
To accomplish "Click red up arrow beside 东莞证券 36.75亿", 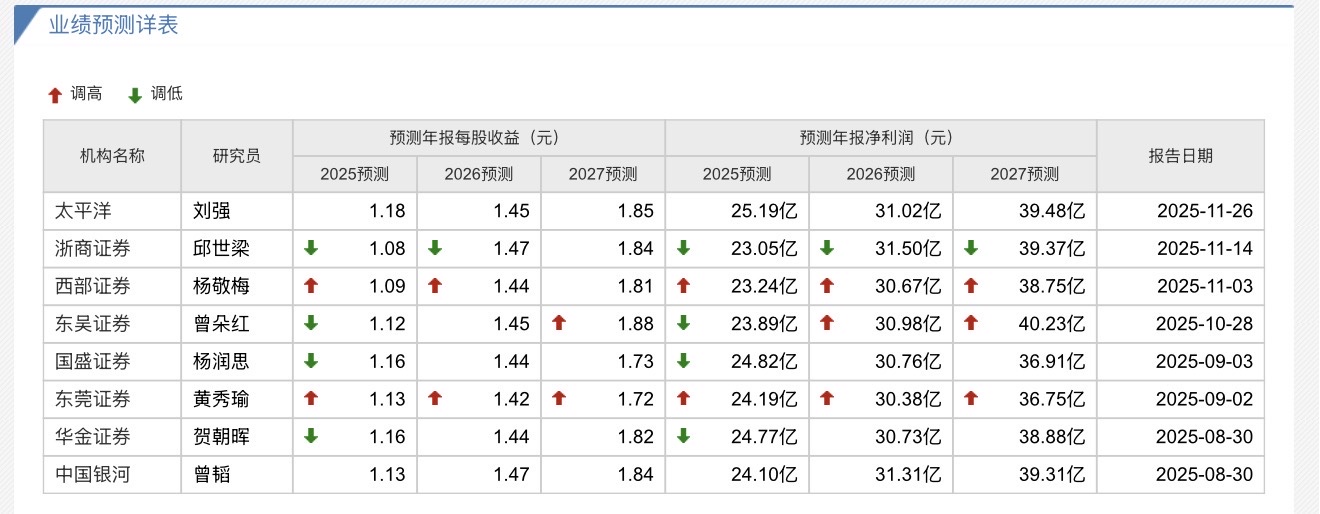I will (x=971, y=399).
